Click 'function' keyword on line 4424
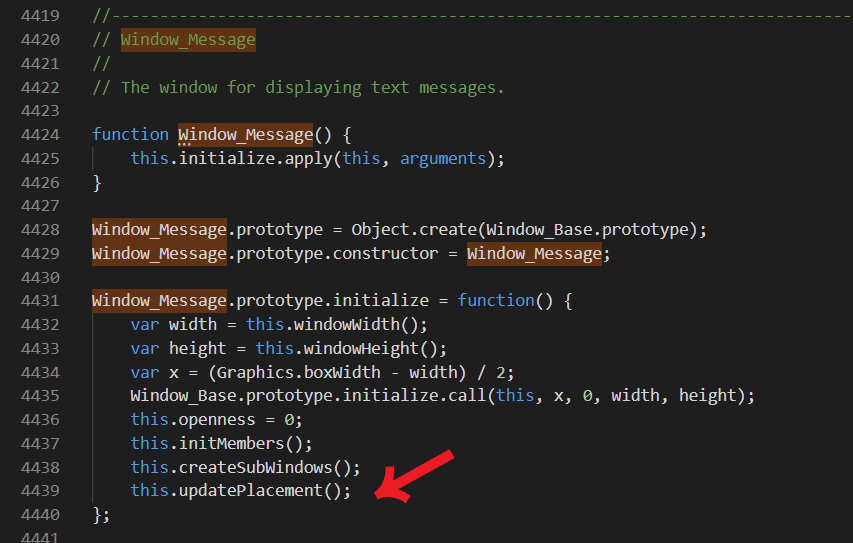This screenshot has width=853, height=543. tap(131, 134)
